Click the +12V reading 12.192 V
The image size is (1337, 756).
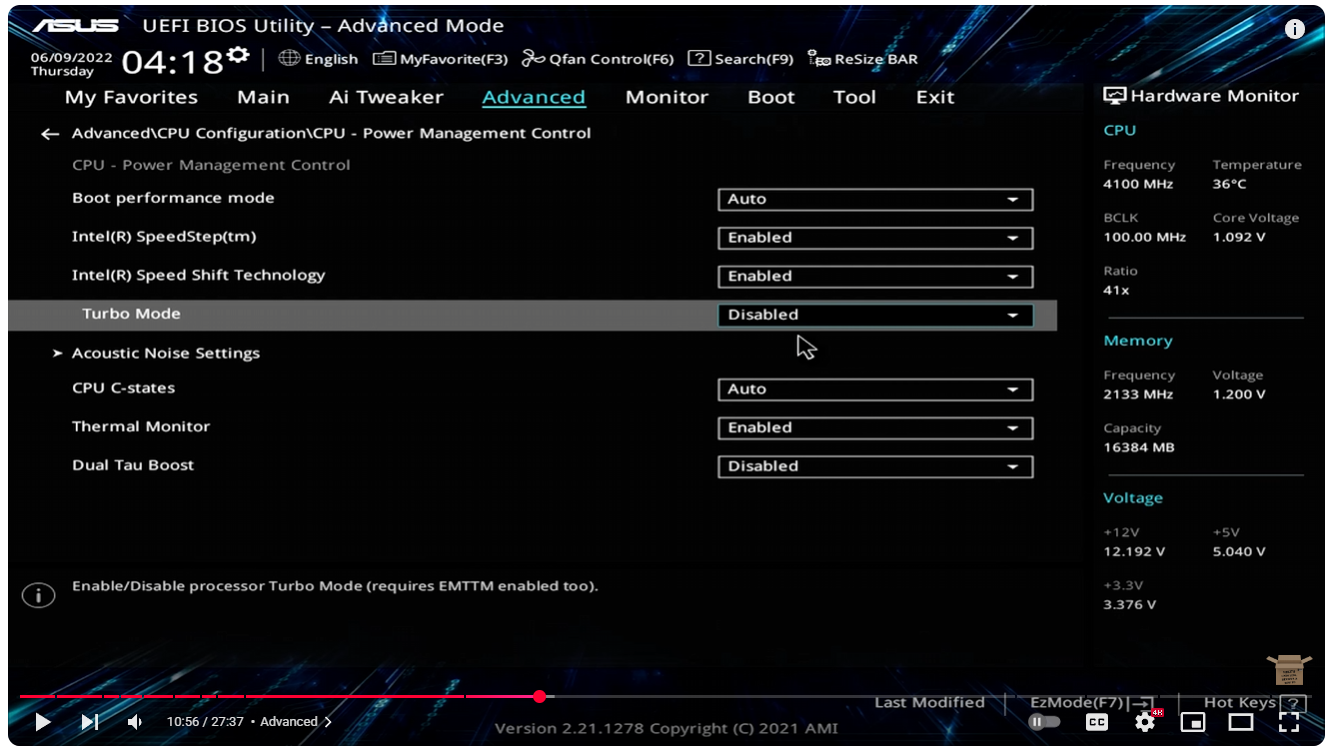(x=1134, y=551)
